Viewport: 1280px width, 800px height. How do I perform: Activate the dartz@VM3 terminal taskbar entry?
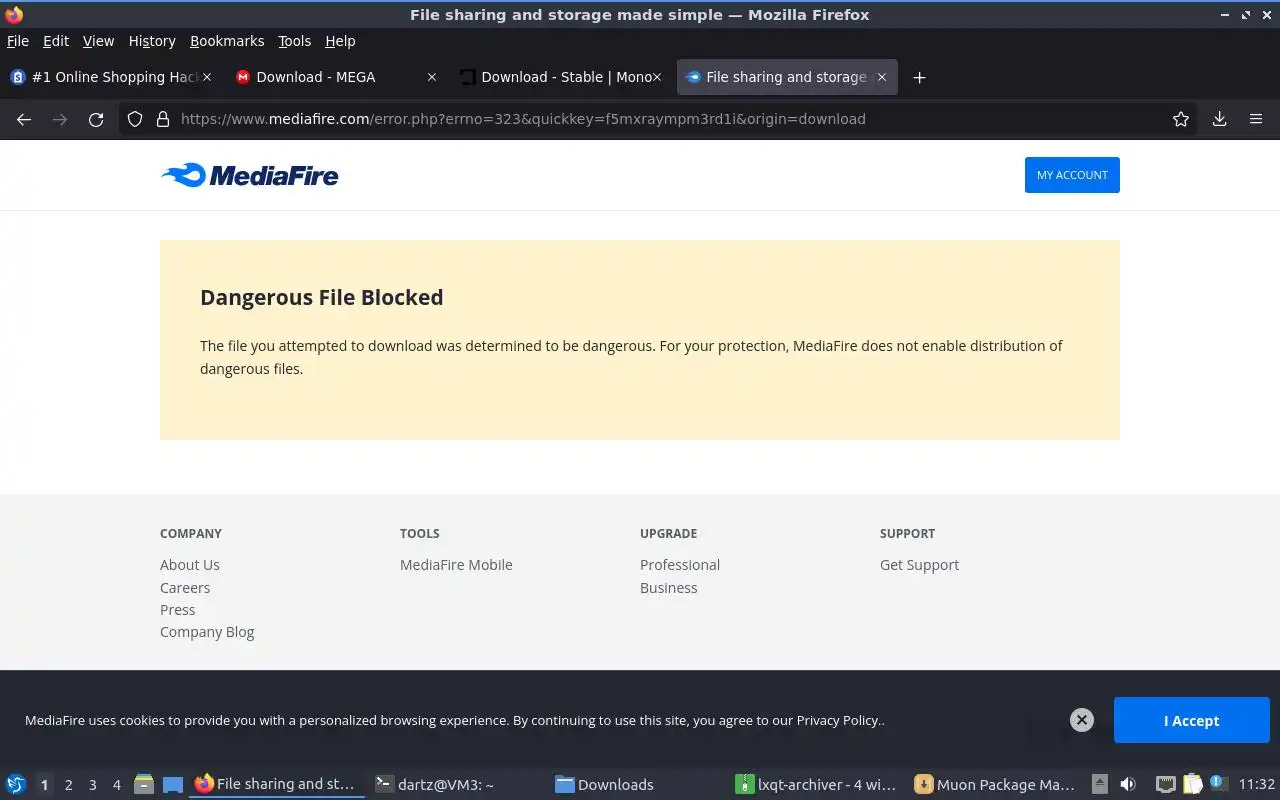(457, 784)
